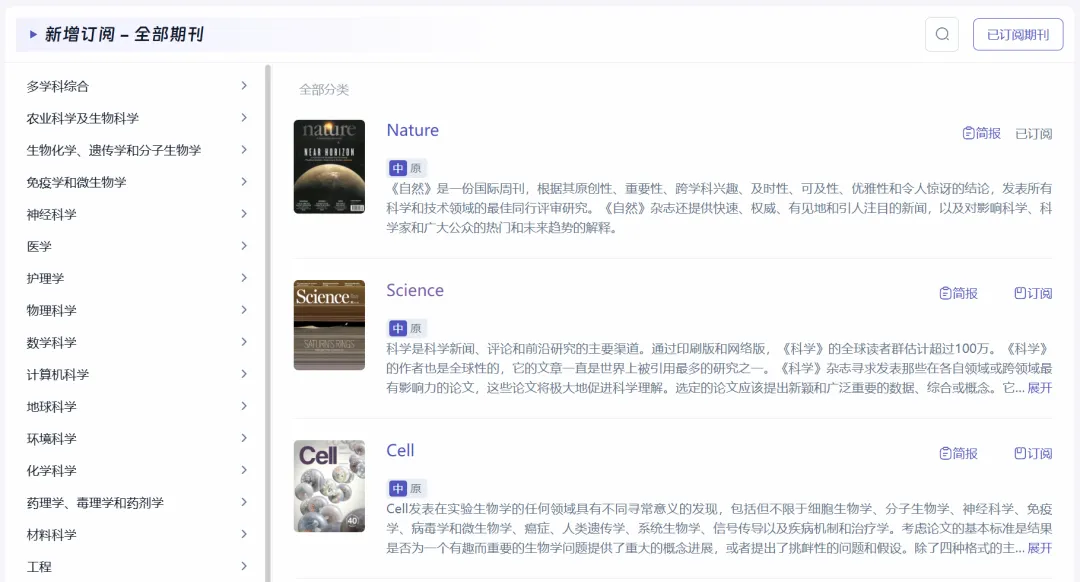
Task: Expand chevron for 材料科学
Action: click(x=244, y=534)
